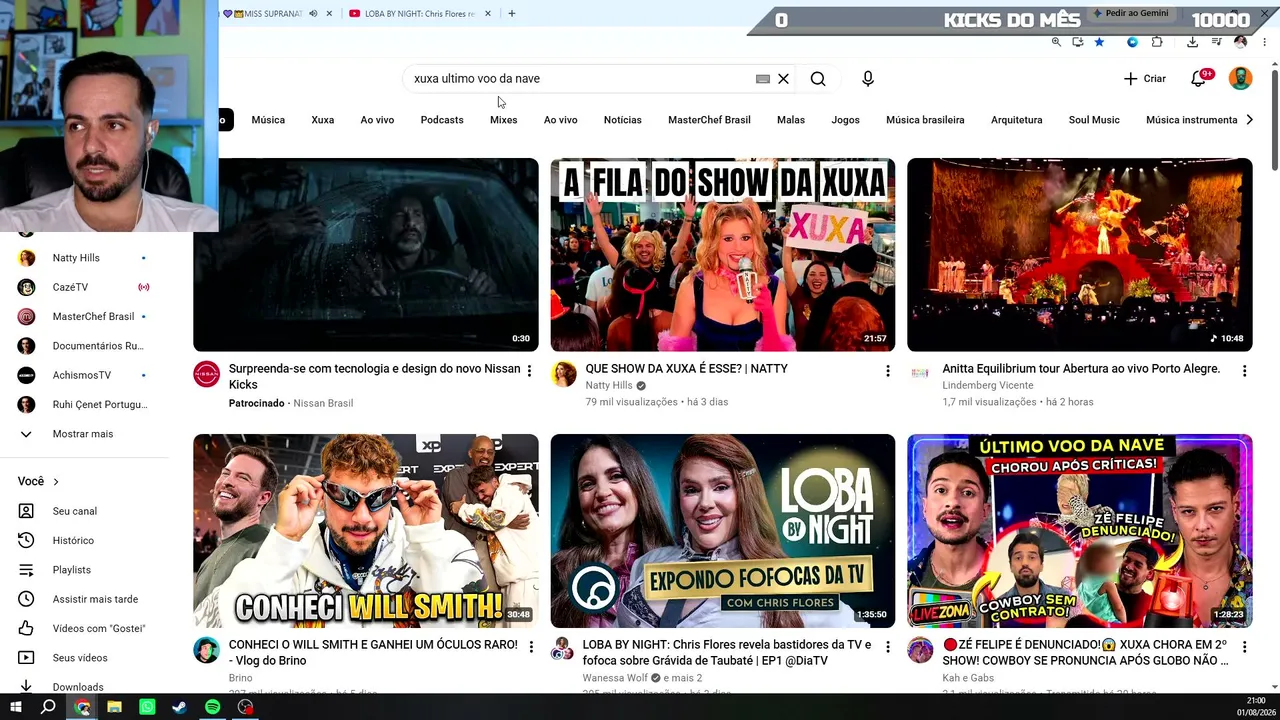Click the Criar create button
The width and height of the screenshot is (1280, 720).
point(1145,79)
